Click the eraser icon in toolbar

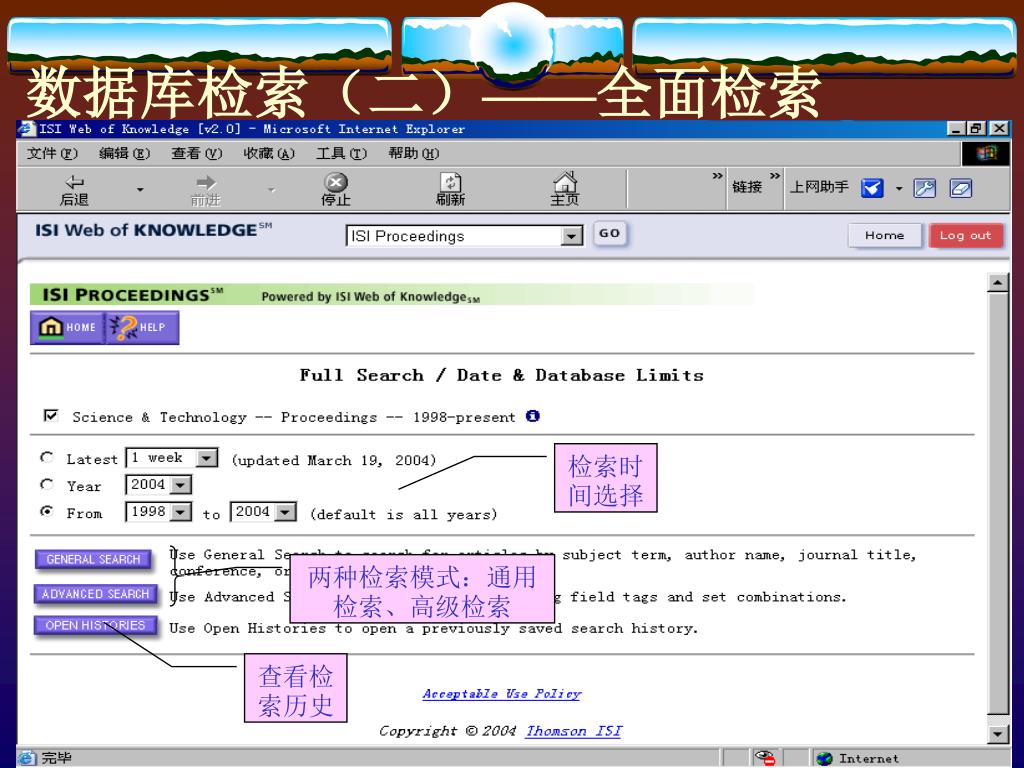click(961, 188)
